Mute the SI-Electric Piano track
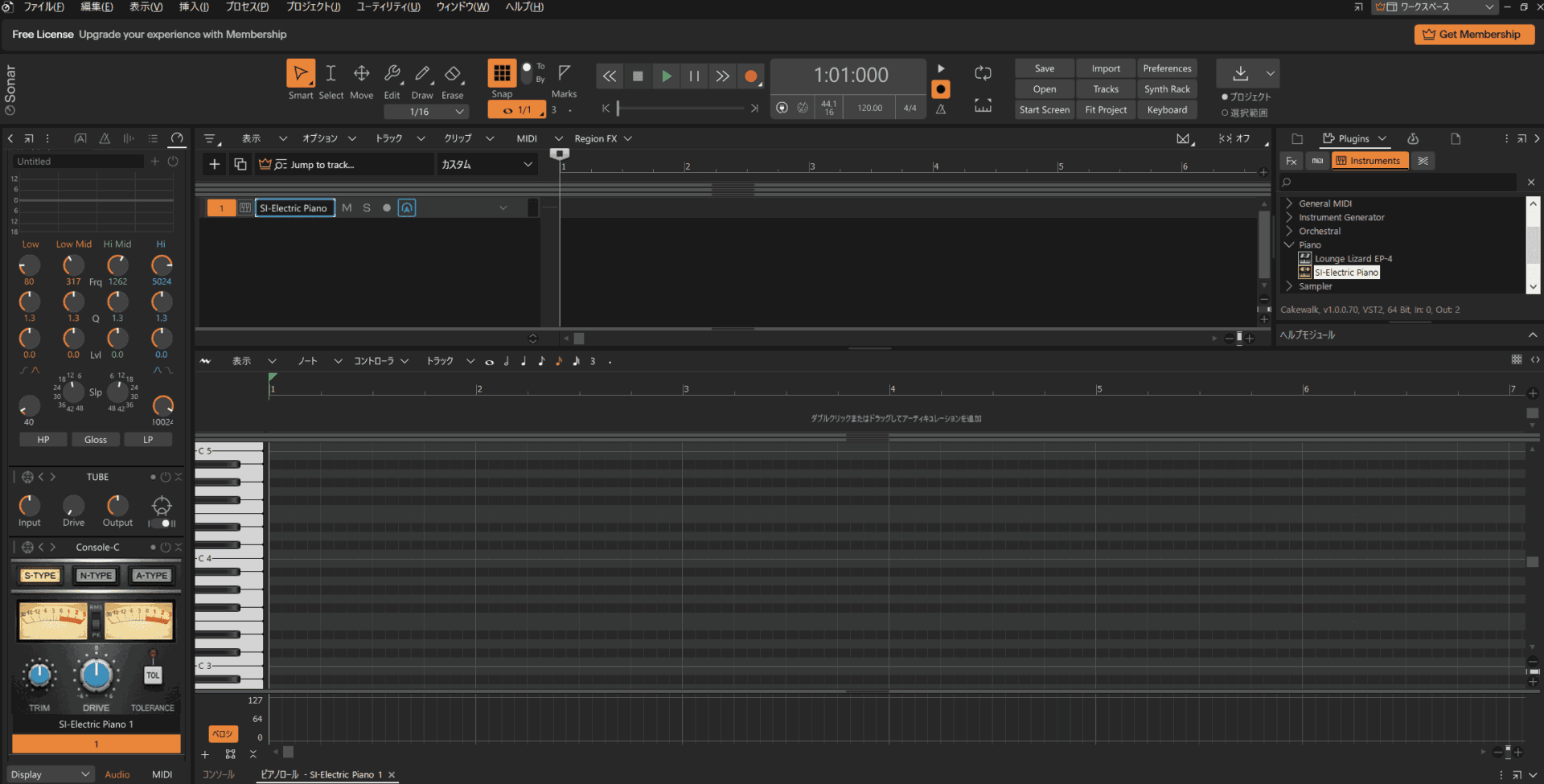This screenshot has width=1544, height=784. 347,208
